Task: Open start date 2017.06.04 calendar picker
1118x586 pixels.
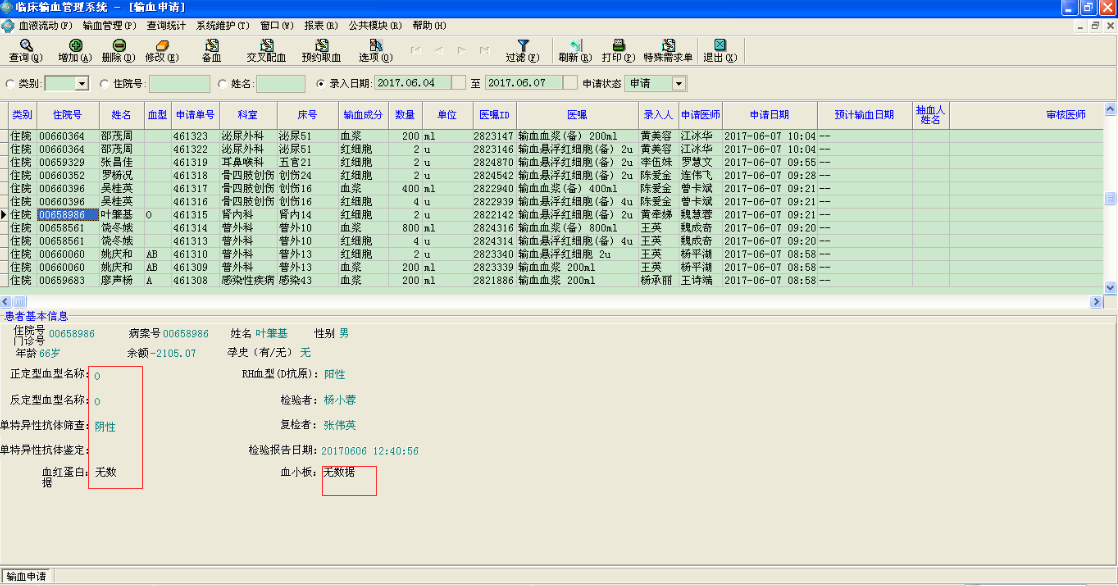Action: coord(458,83)
